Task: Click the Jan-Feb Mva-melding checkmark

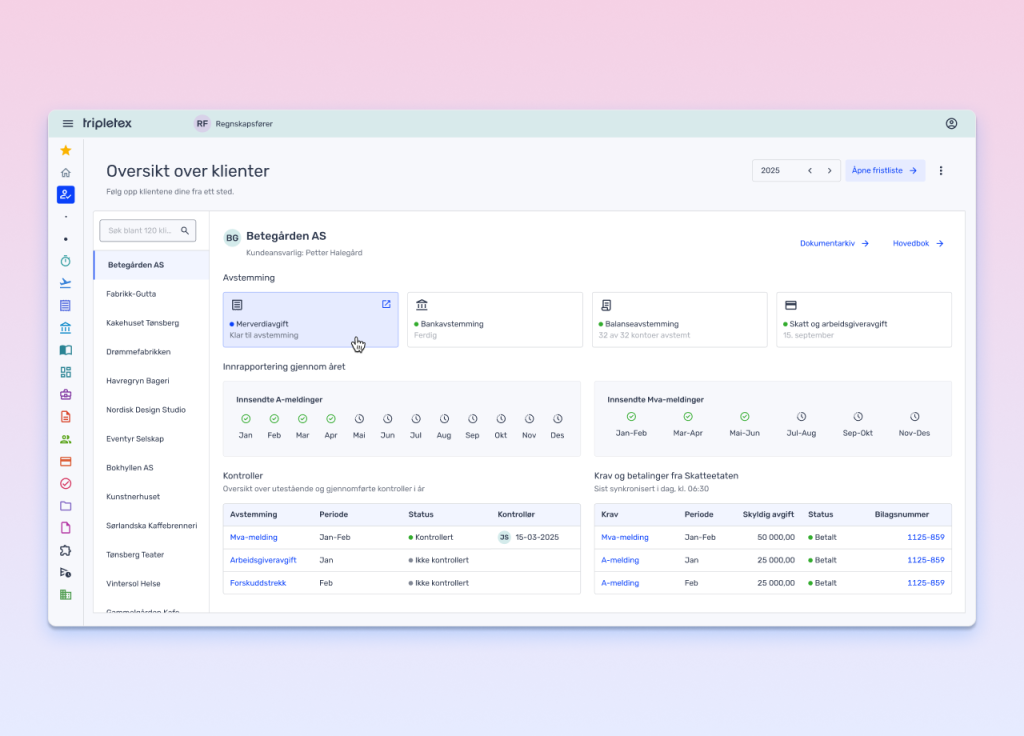Action: (629, 418)
